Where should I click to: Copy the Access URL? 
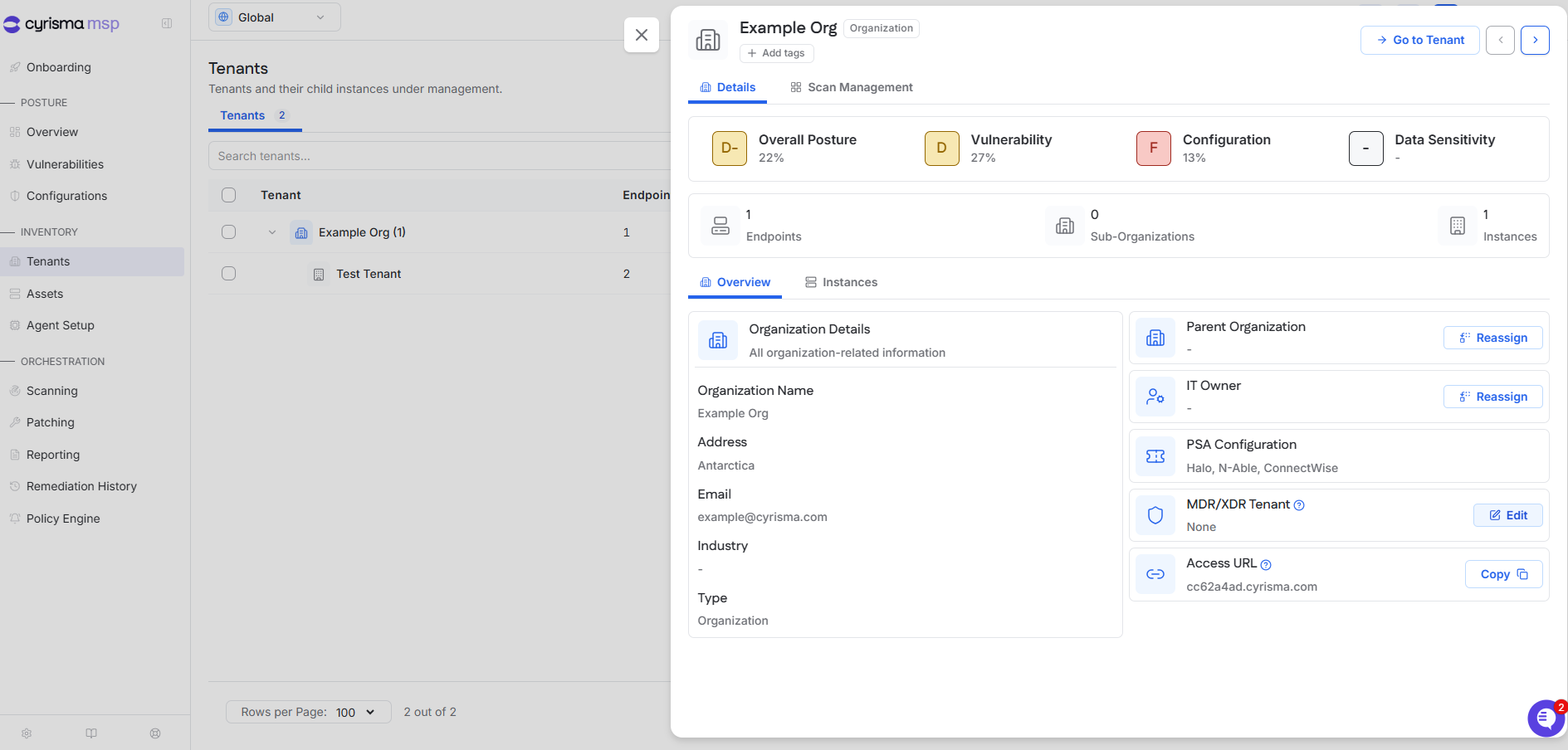coord(1503,574)
